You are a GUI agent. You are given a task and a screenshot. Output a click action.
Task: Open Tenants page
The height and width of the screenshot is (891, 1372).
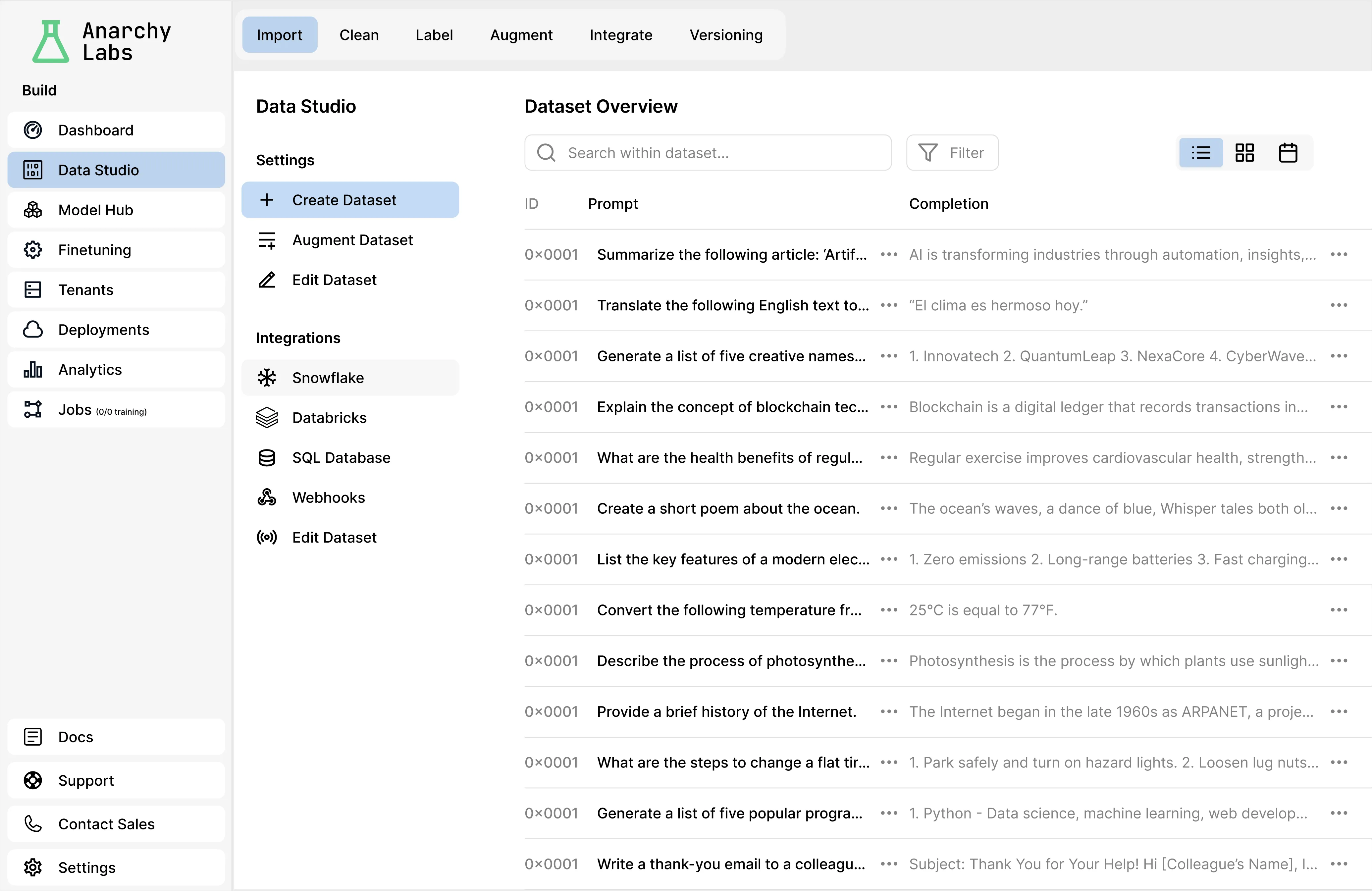click(117, 289)
